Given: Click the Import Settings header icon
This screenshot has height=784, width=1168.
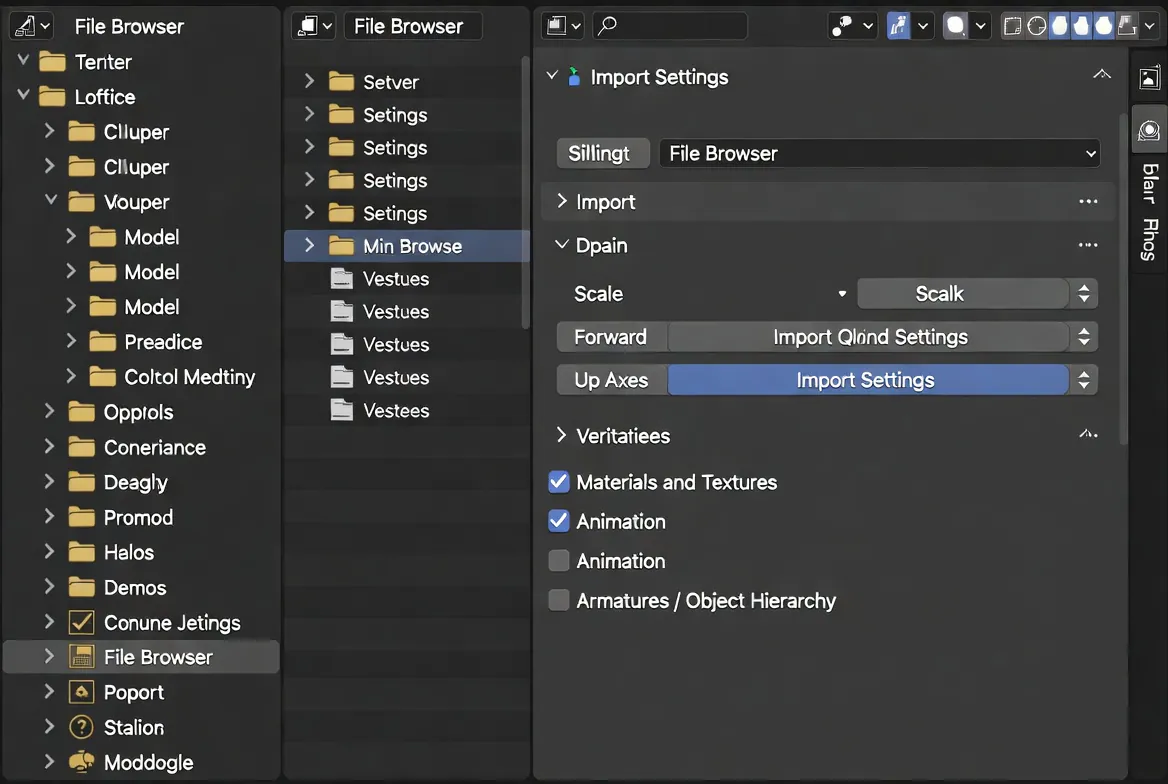Looking at the screenshot, I should [x=574, y=76].
